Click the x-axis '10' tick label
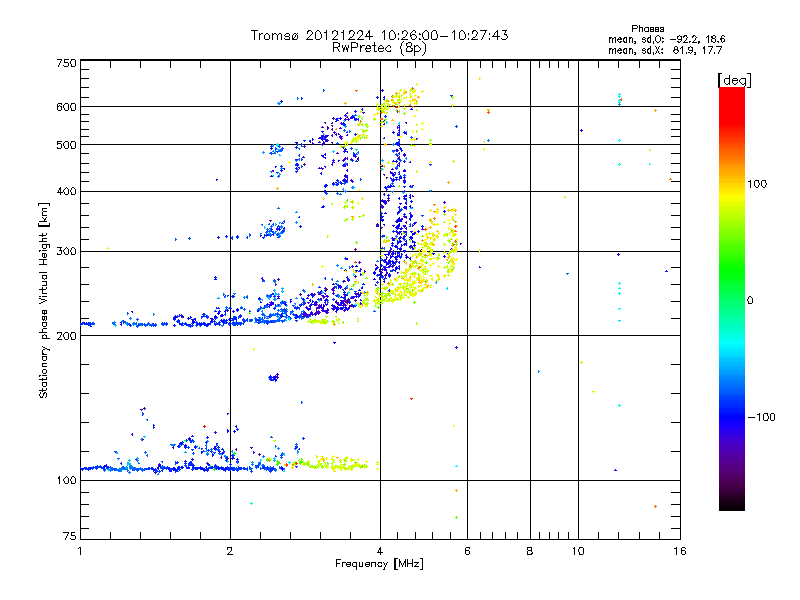Image resolution: width=800 pixels, height=600 pixels. coord(578,551)
